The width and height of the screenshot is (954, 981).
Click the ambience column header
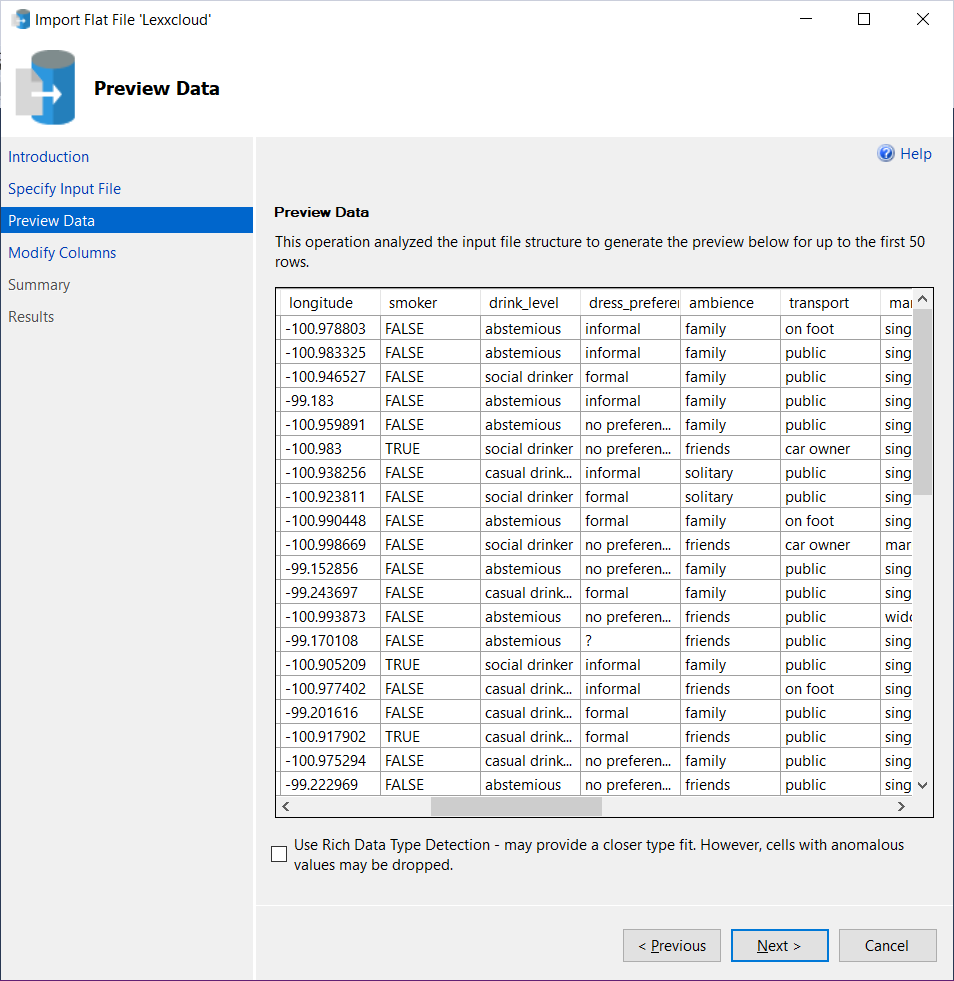tap(731, 303)
